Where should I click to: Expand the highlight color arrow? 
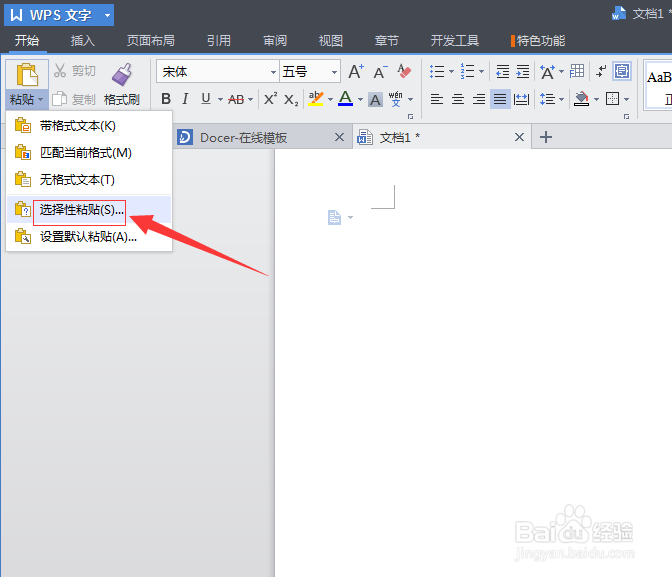(330, 100)
